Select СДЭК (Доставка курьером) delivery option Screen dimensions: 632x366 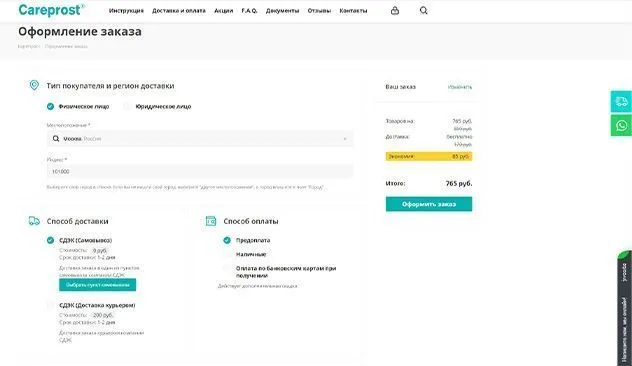point(50,305)
